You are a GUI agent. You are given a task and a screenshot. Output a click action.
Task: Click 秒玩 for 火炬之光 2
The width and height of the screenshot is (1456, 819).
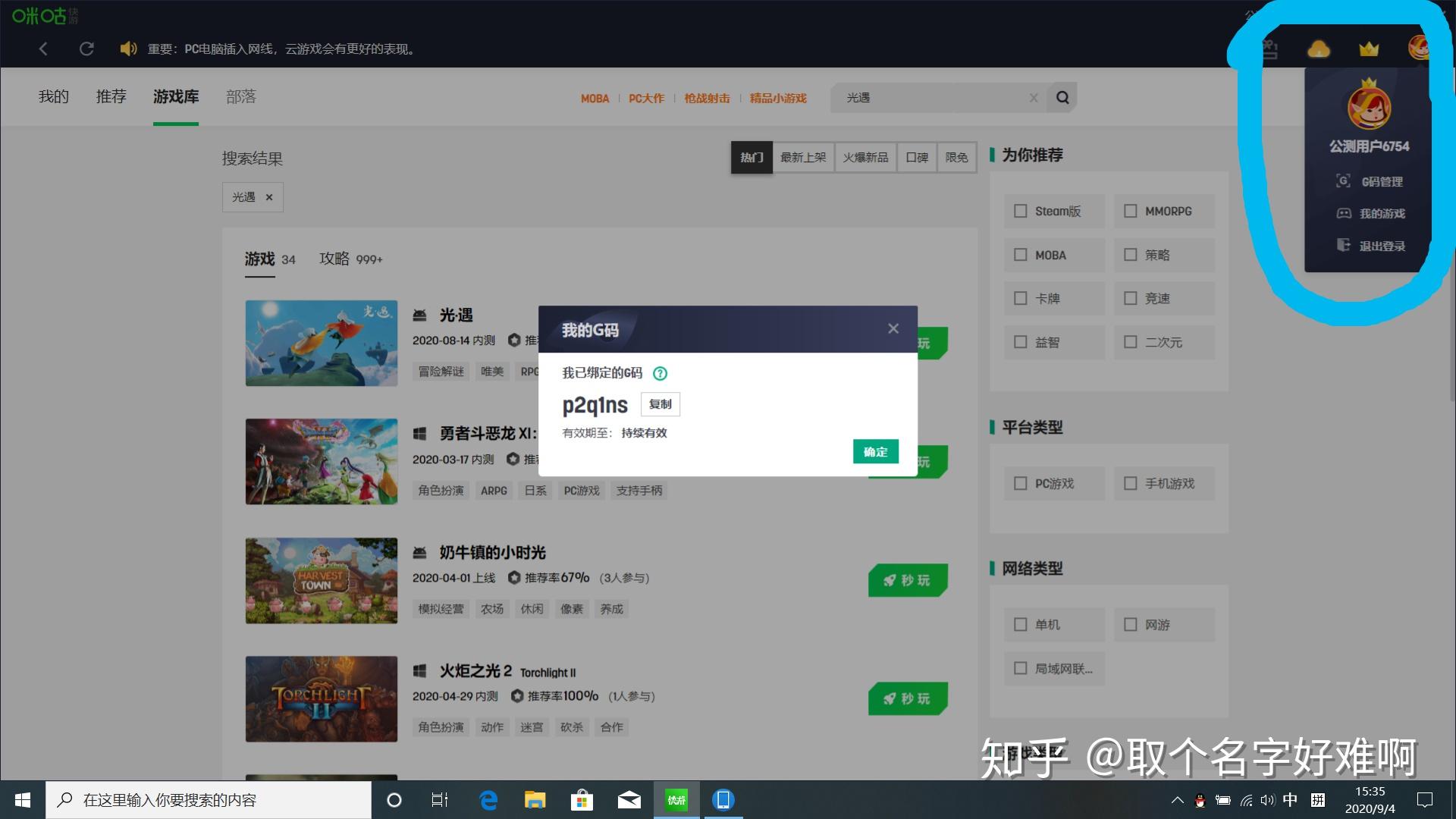point(908,698)
